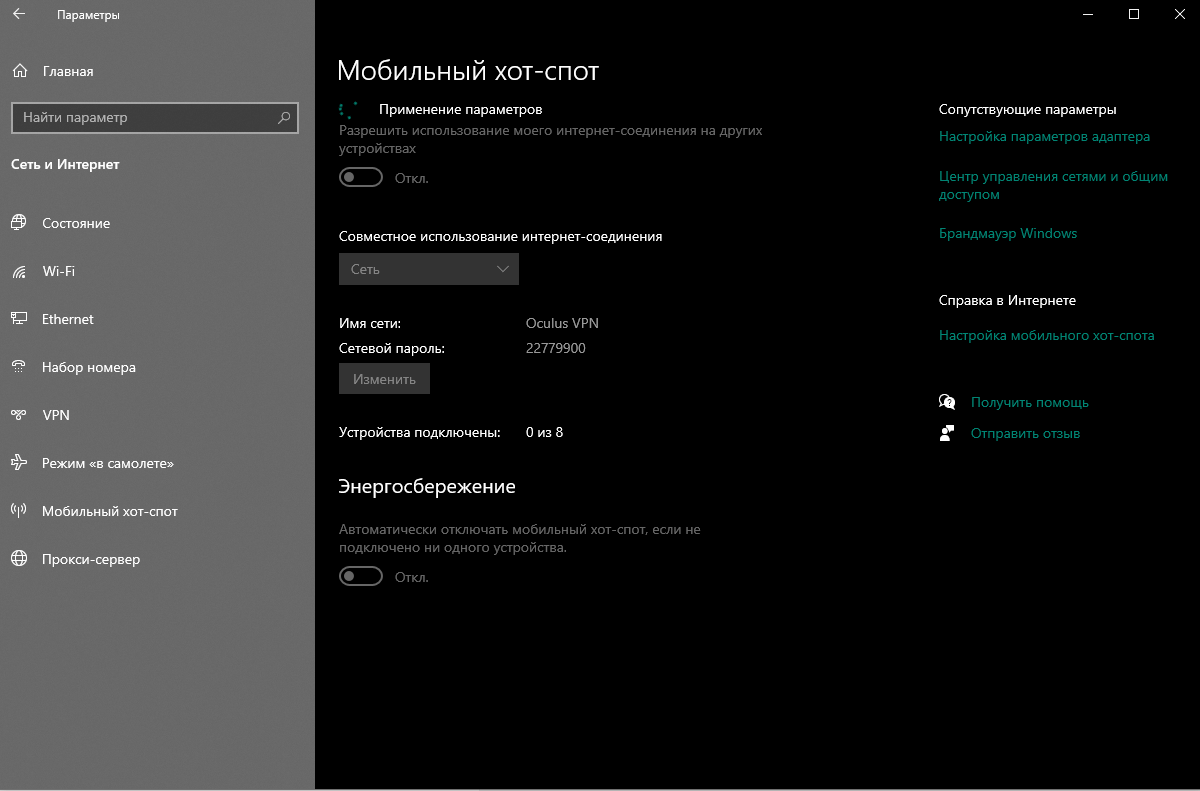Click the Сеть и Интернет sidebar heading
The width and height of the screenshot is (1200, 791).
pos(65,164)
